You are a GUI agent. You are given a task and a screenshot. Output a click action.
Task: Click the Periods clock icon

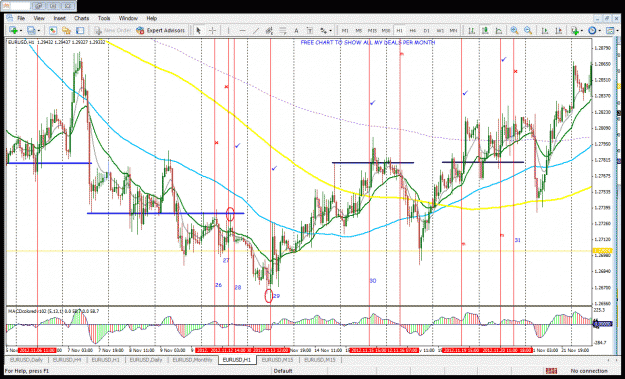(592, 30)
